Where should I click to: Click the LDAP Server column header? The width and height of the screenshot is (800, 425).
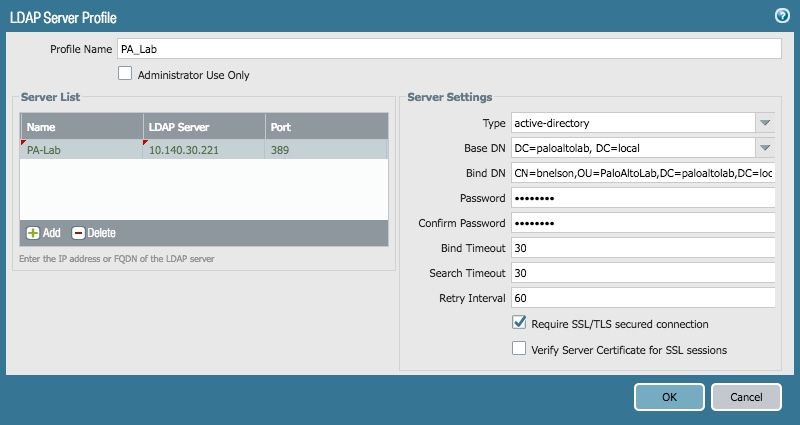point(204,127)
